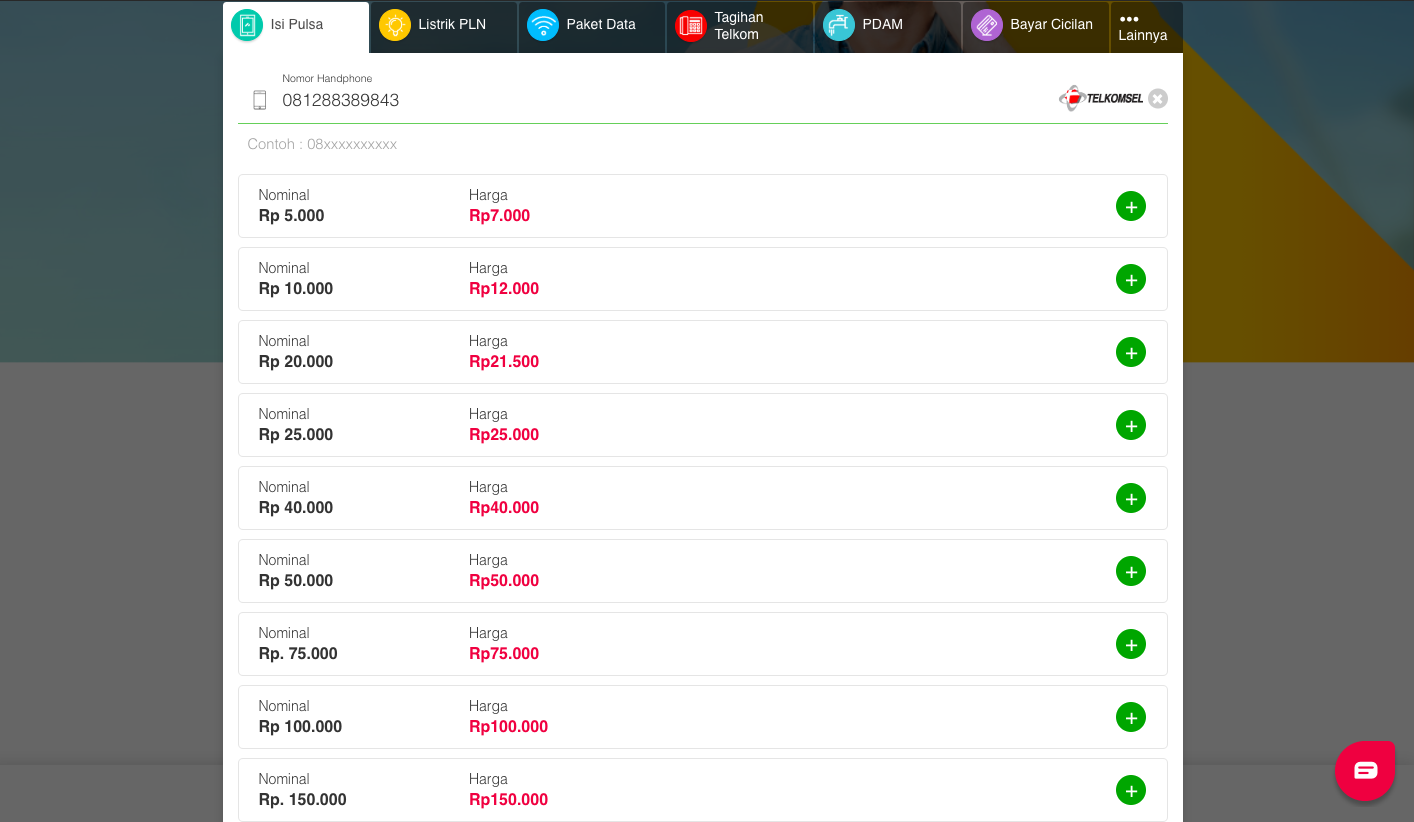Switch to the Listrik PLN tab
The width and height of the screenshot is (1414, 822).
(444, 27)
